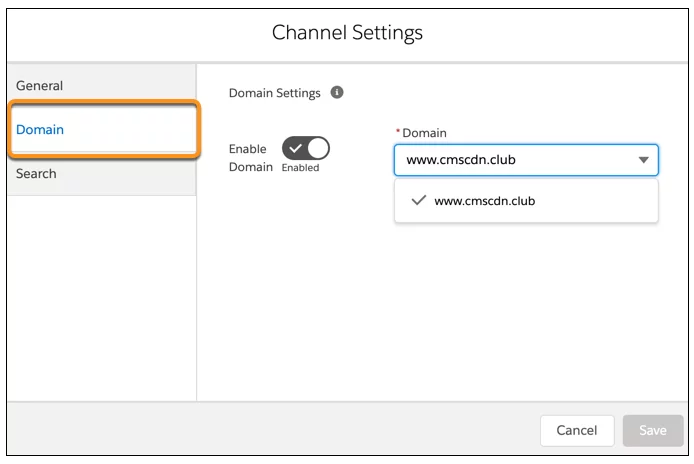The width and height of the screenshot is (694, 464).
Task: Save the channel settings
Action: click(653, 430)
